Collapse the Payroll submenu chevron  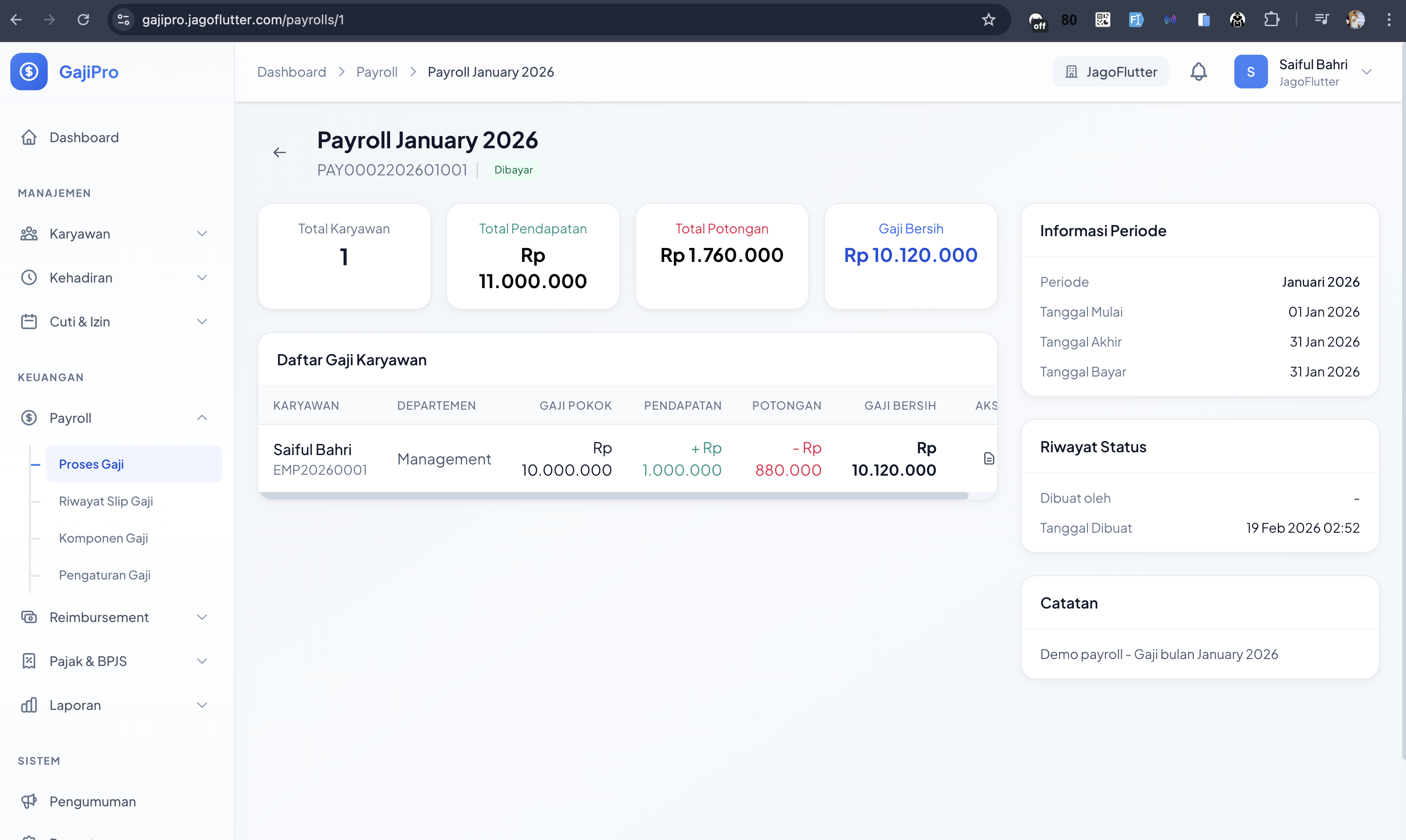202,418
